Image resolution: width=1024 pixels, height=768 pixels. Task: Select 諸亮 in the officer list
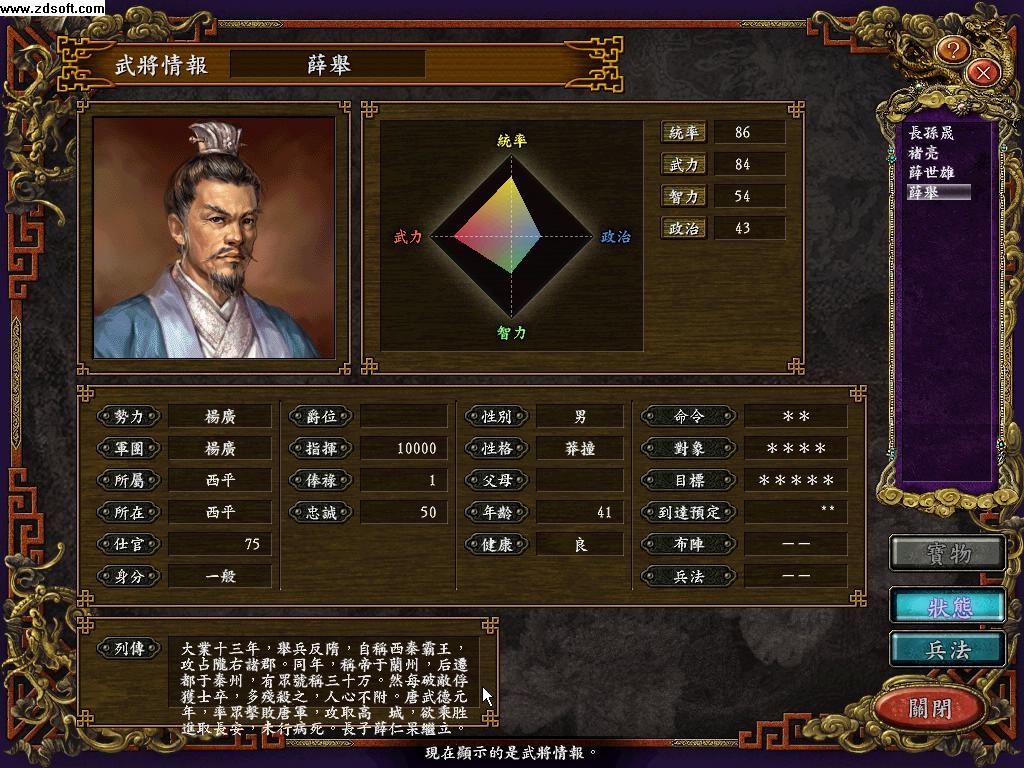(923, 153)
